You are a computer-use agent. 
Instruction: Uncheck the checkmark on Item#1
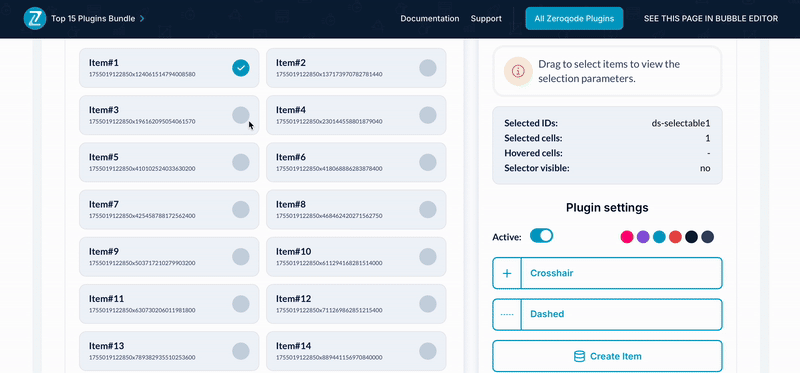pyautogui.click(x=241, y=68)
